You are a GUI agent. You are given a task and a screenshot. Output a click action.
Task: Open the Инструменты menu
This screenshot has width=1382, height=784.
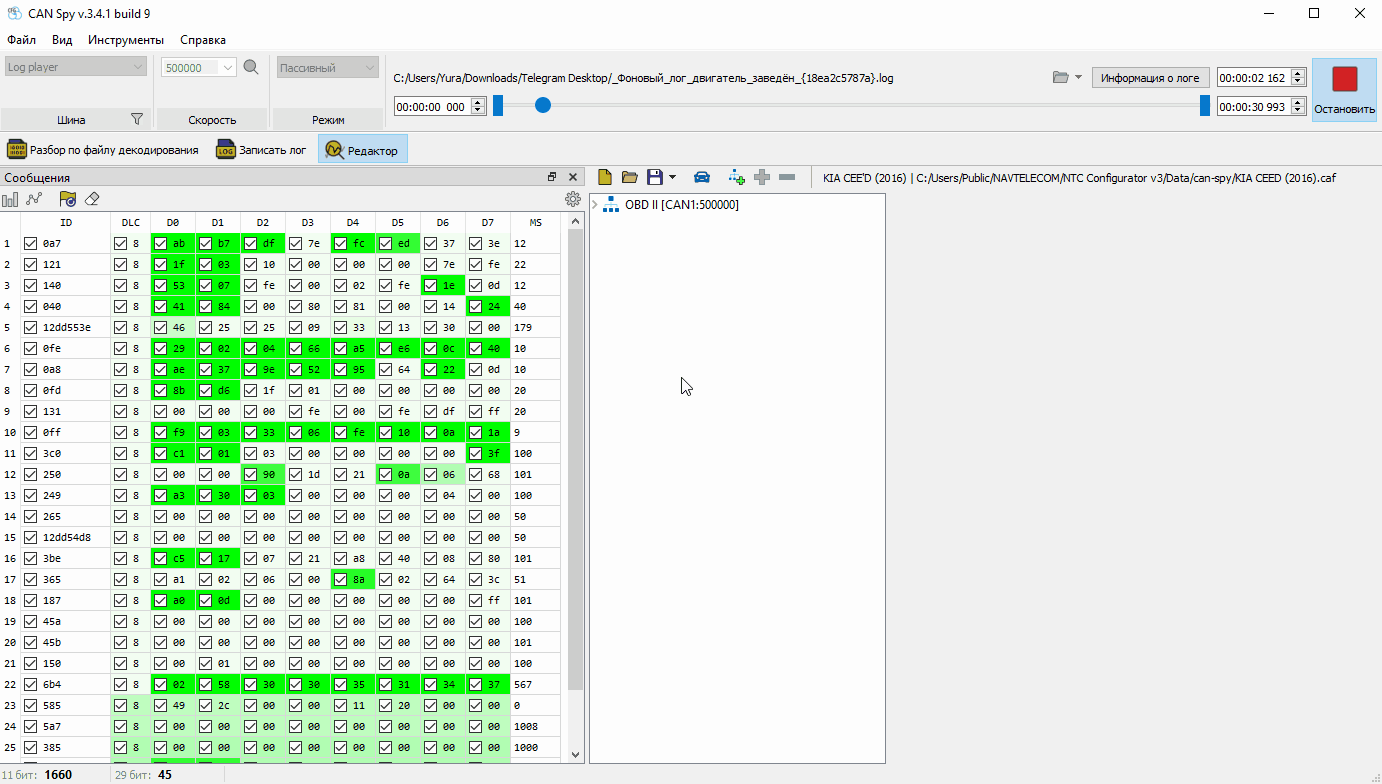[126, 40]
